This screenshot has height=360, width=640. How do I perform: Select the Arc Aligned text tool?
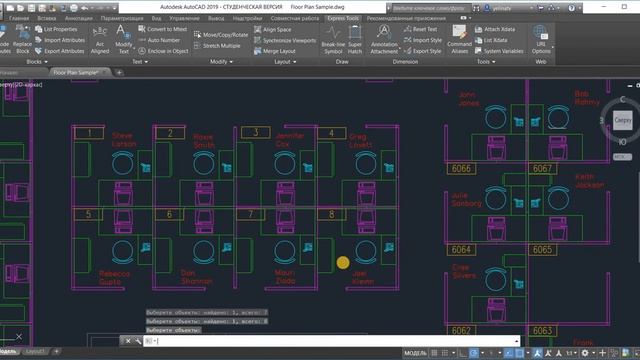coord(100,40)
